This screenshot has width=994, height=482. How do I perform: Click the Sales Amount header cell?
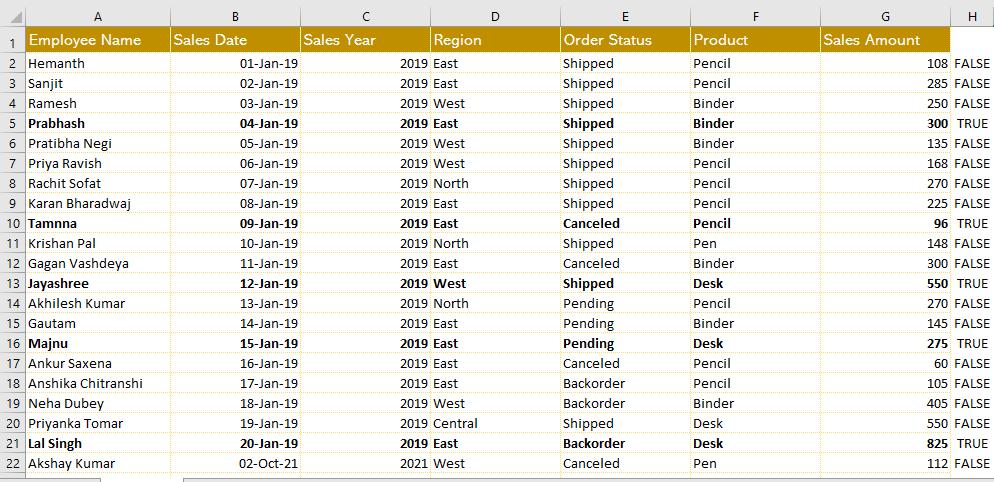coord(885,40)
